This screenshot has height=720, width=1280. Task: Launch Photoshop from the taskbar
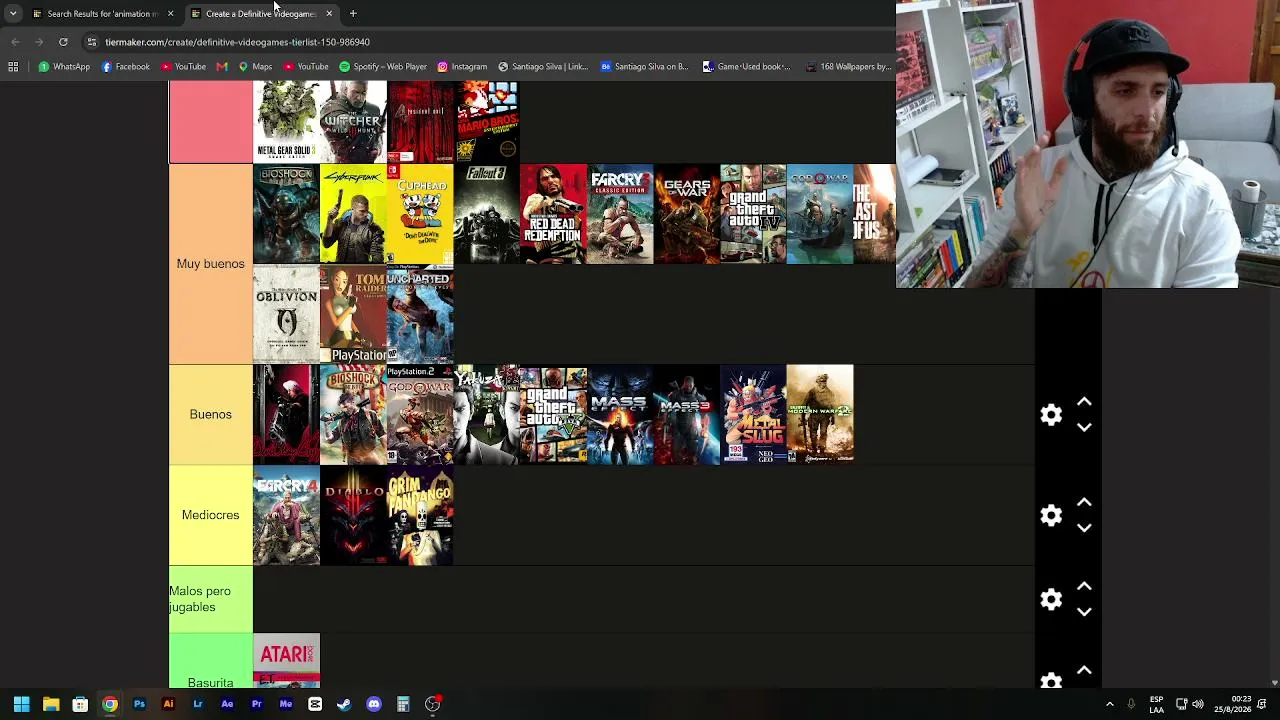(139, 704)
